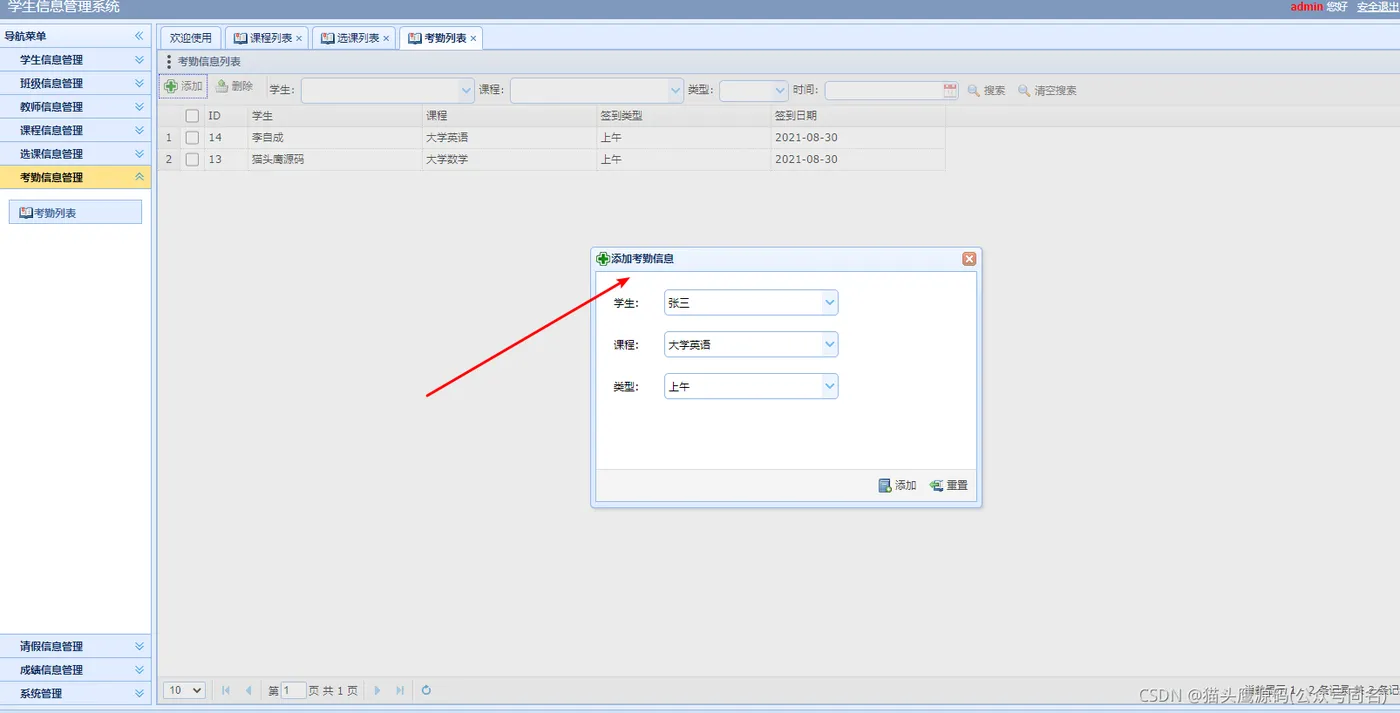Click the 搜索 magnifier search button

[986, 90]
